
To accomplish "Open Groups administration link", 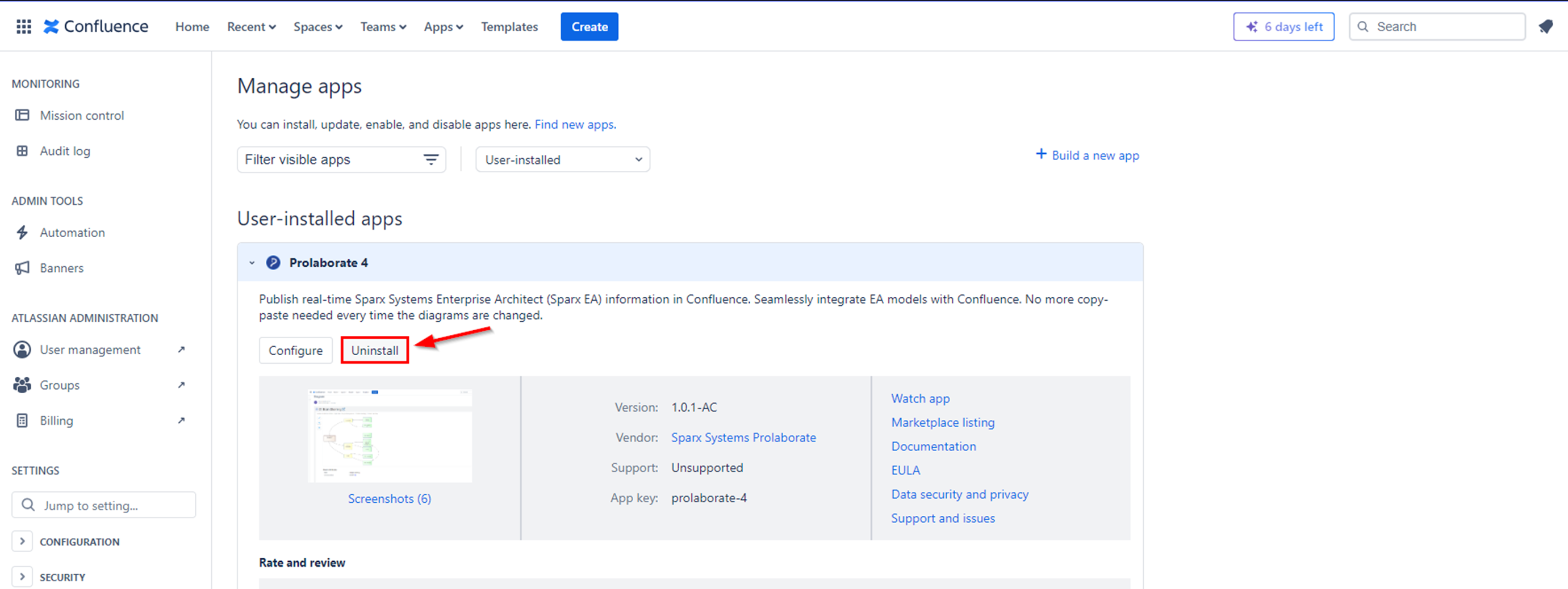I will coord(60,385).
